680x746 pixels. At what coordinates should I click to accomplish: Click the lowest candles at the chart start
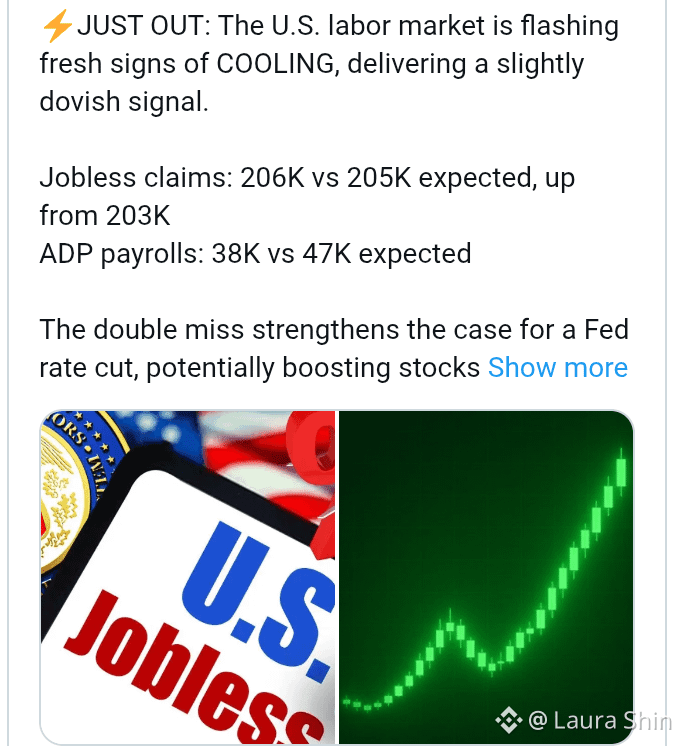pos(362,704)
